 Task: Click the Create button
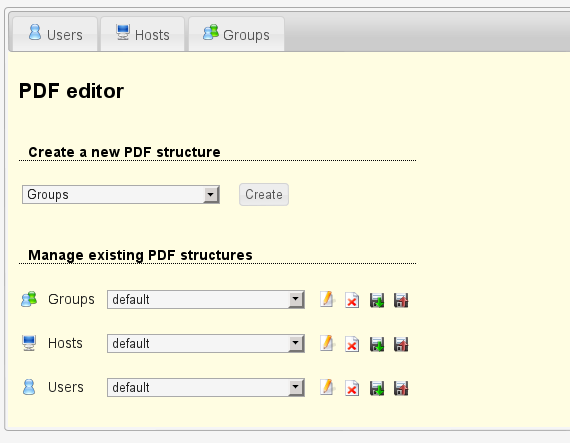(x=264, y=194)
